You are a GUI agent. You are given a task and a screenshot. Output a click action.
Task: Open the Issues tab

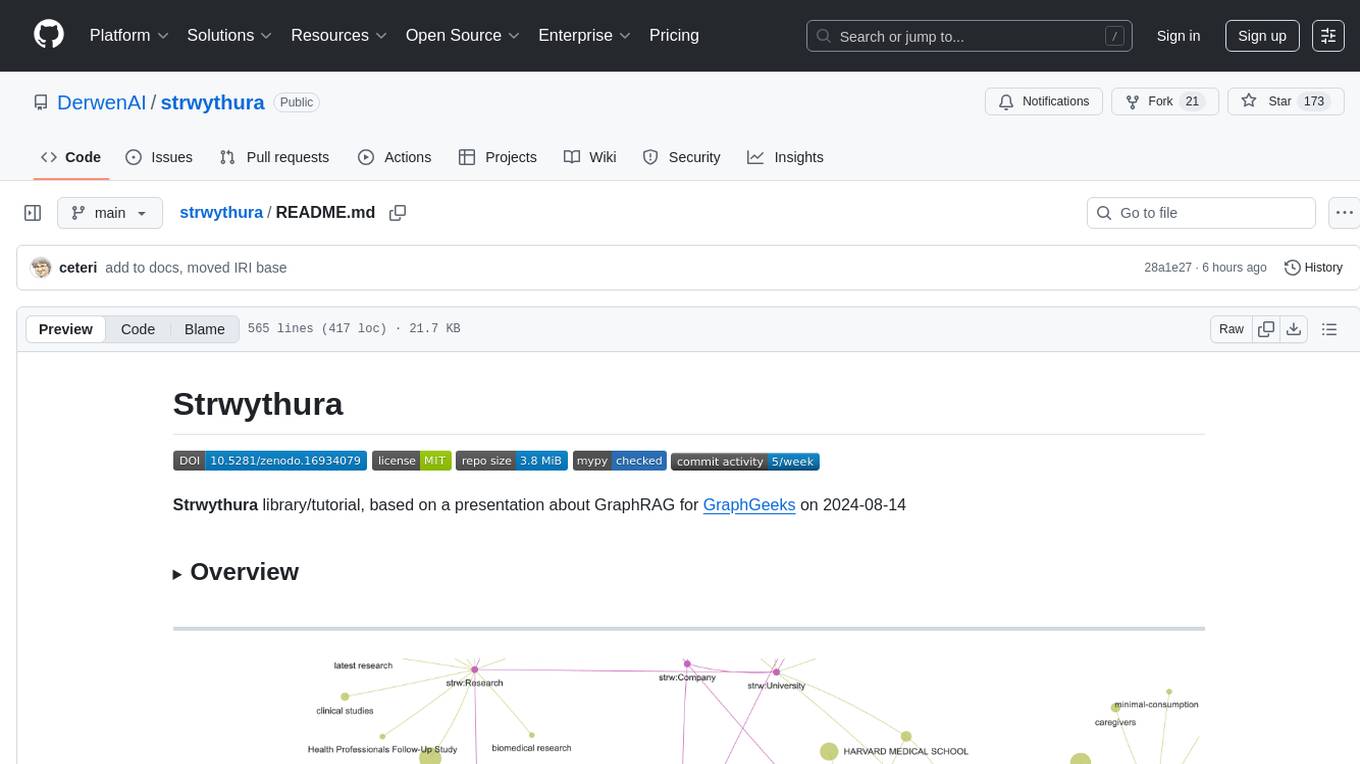(159, 157)
